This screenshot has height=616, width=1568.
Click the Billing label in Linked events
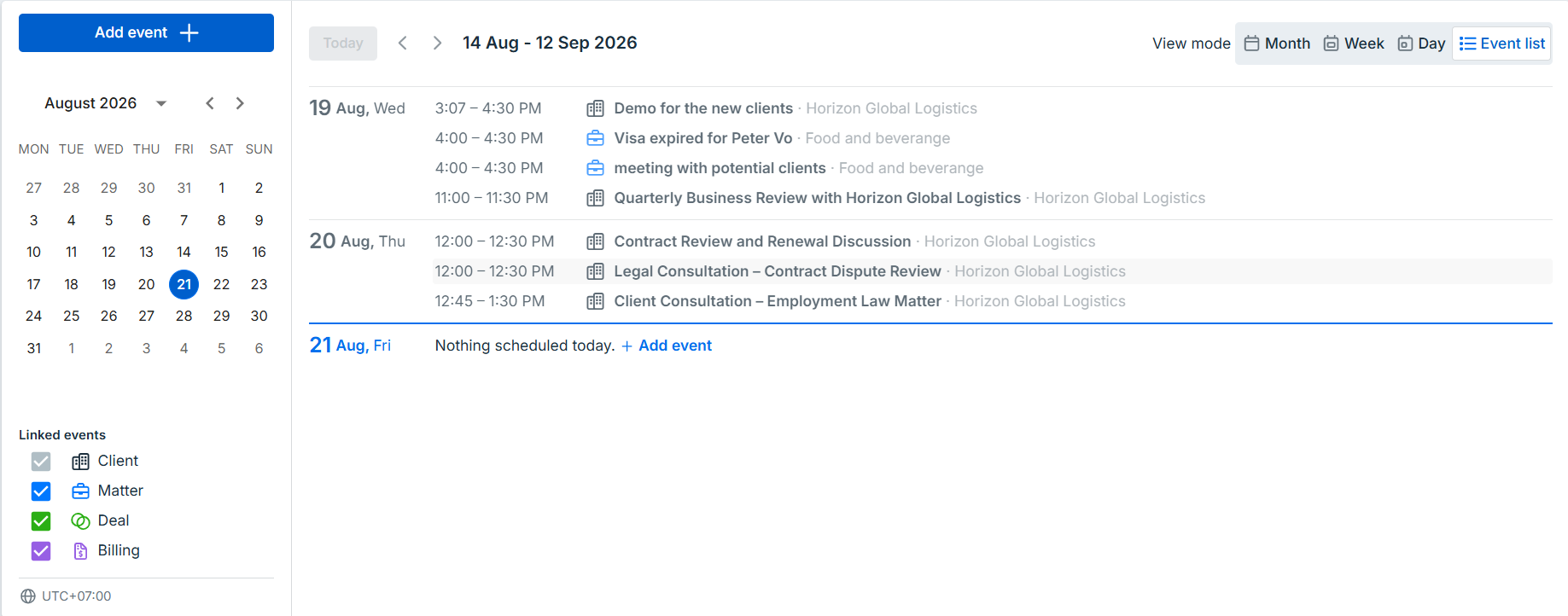(x=119, y=550)
